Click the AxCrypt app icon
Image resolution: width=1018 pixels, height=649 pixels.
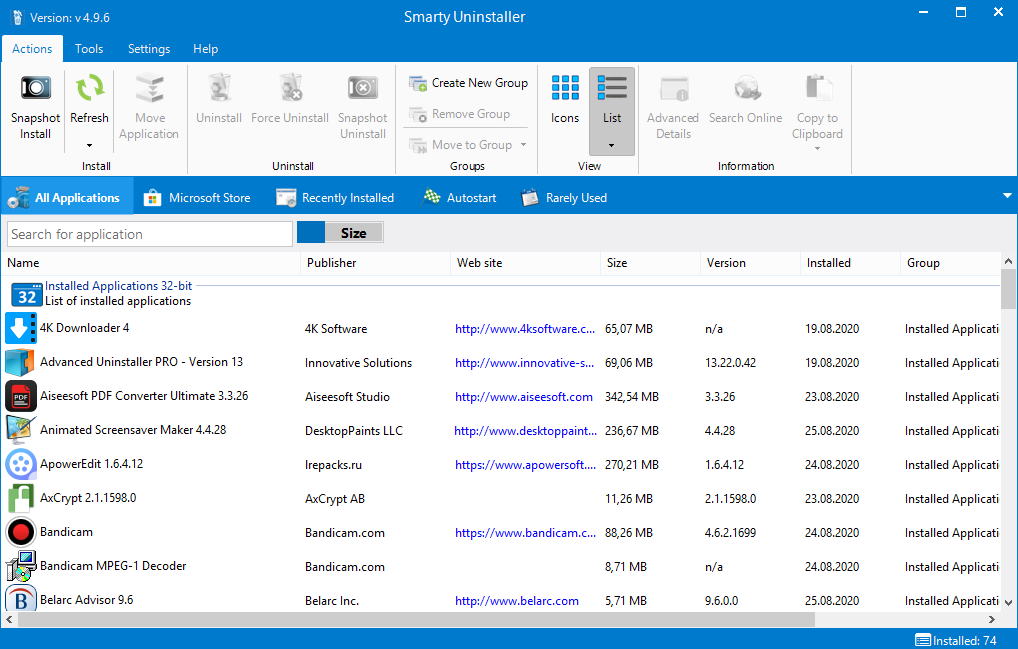tap(20, 498)
